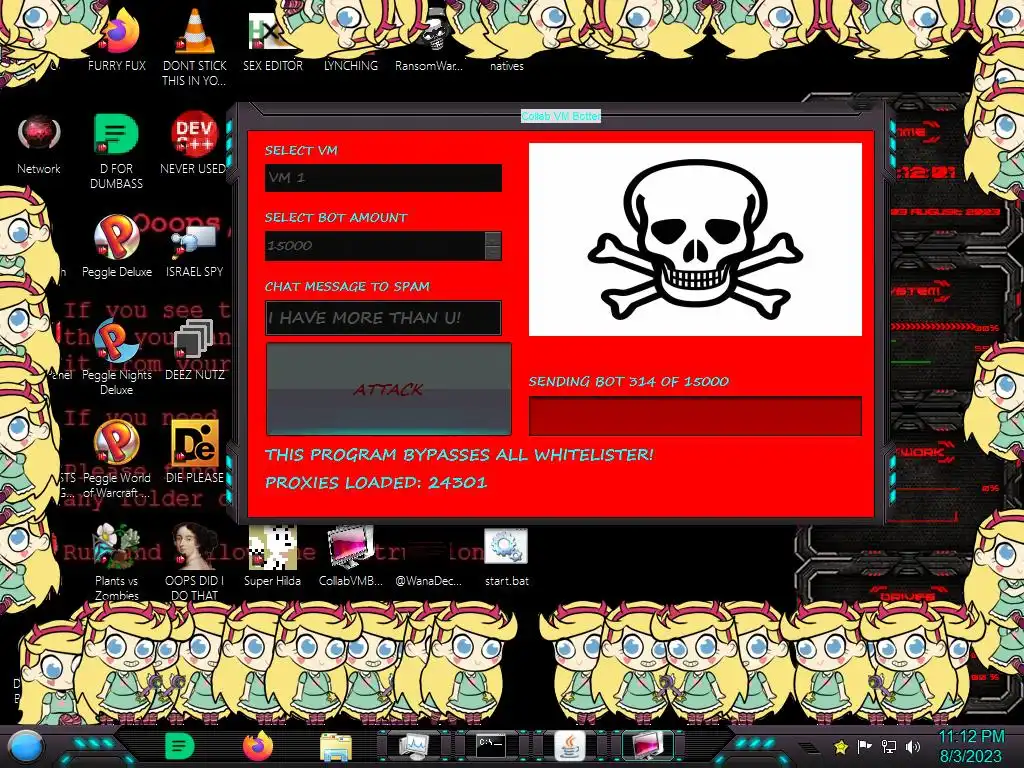Open the ISRAEL SPY desktop icon

(x=195, y=251)
